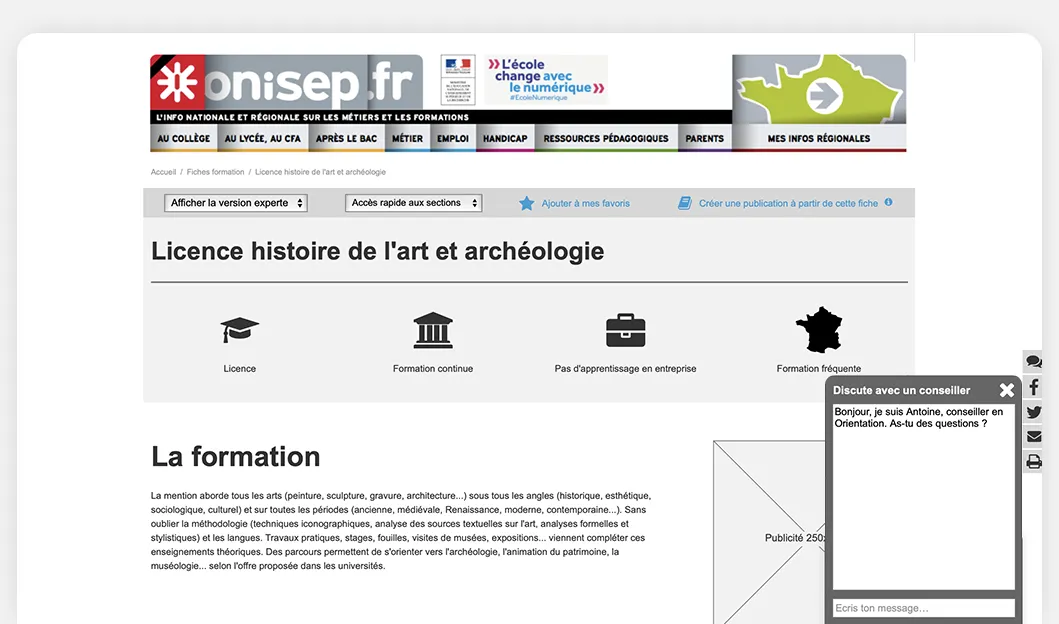This screenshot has height=624, width=1059.
Task: Expand the Accès rapide aux sections dropdown
Action: pos(412,202)
